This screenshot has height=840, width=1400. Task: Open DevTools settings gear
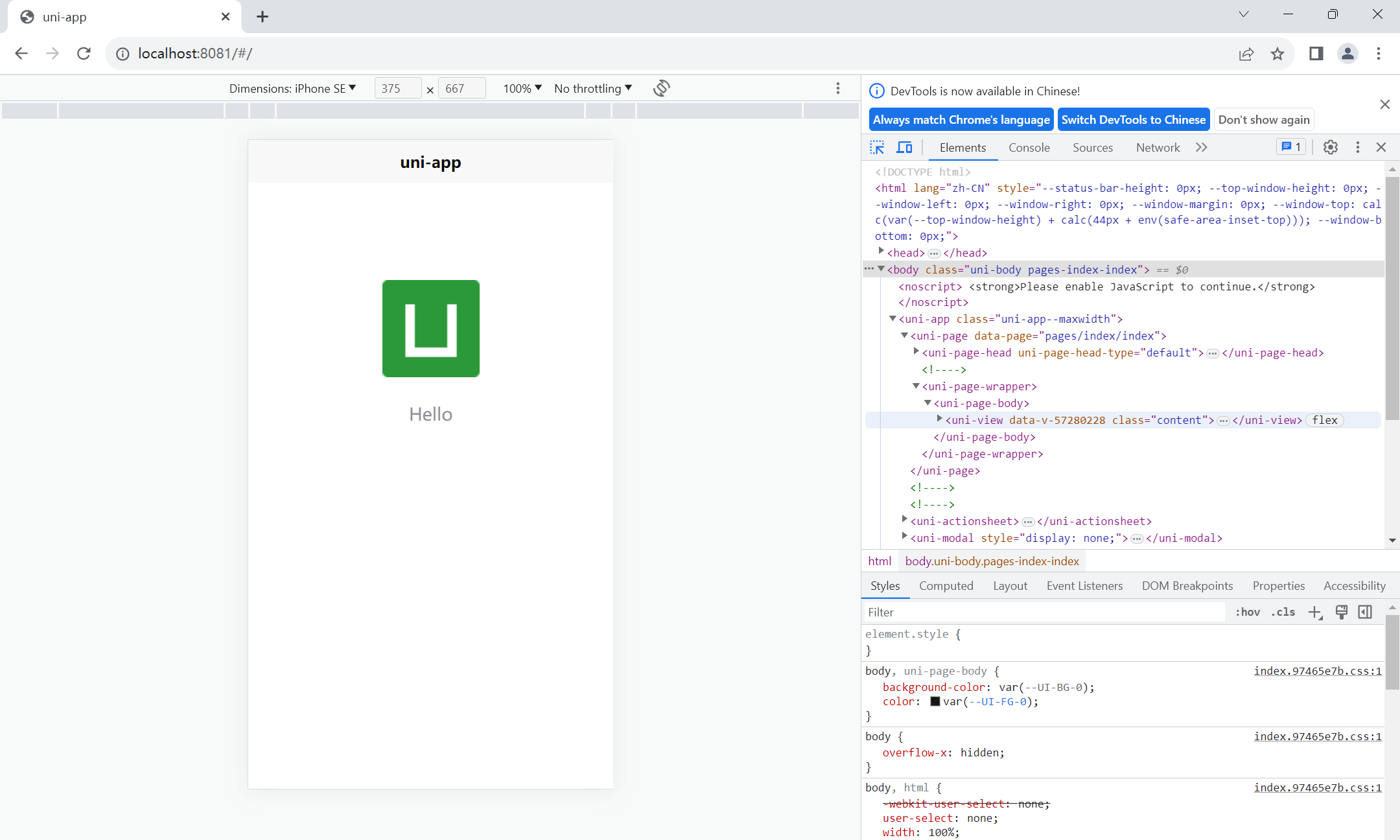(1330, 147)
